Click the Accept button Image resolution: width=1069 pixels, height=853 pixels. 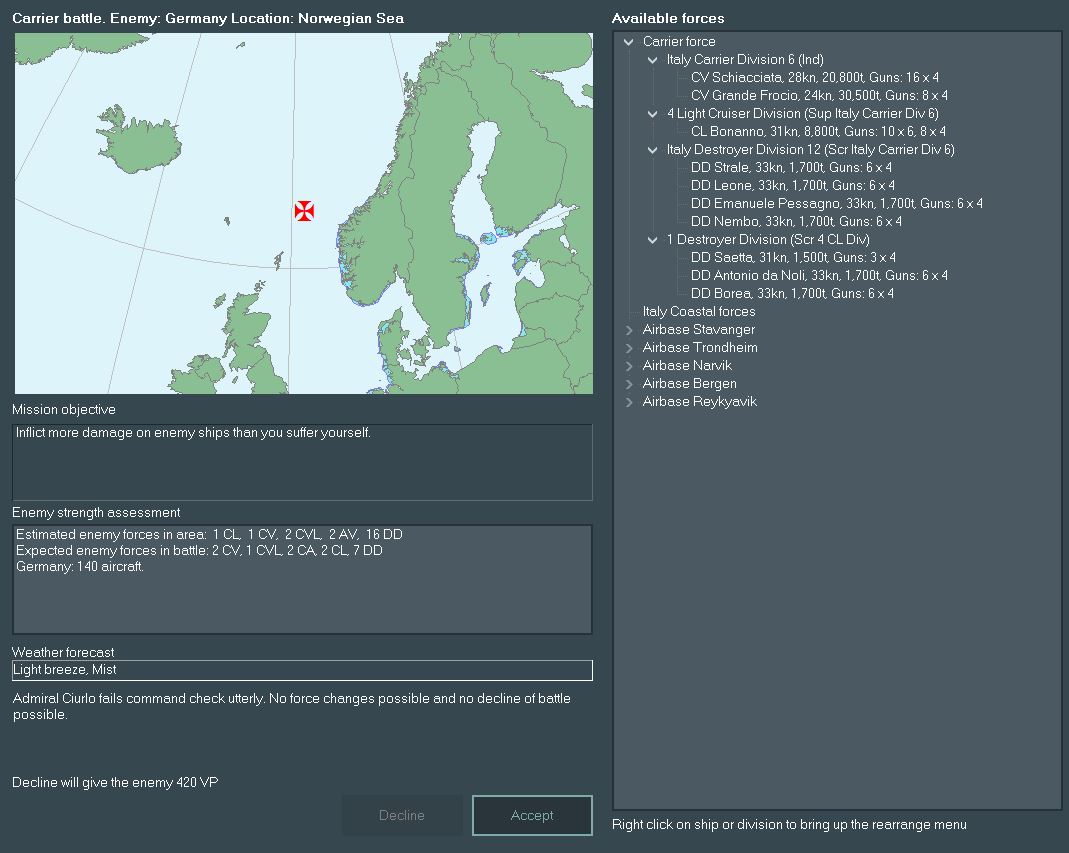532,815
